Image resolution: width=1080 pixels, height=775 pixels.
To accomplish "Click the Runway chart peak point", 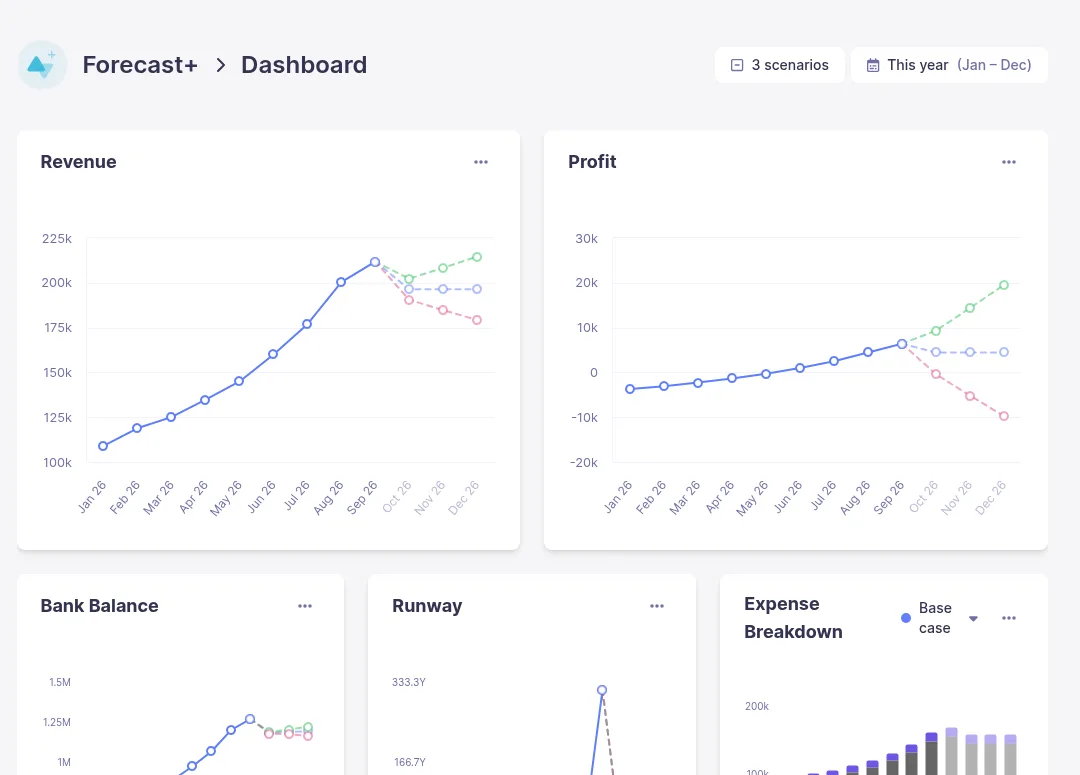I will tap(602, 690).
